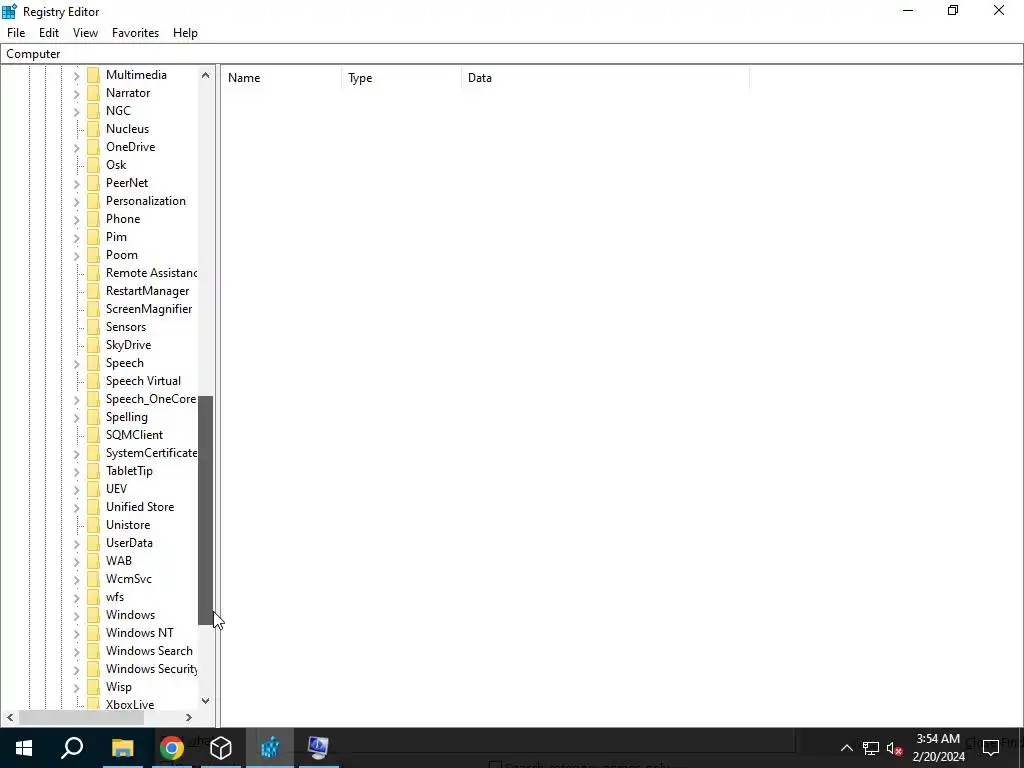The width and height of the screenshot is (1024, 768).
Task: Expand the NGC key
Action: [x=76, y=112]
